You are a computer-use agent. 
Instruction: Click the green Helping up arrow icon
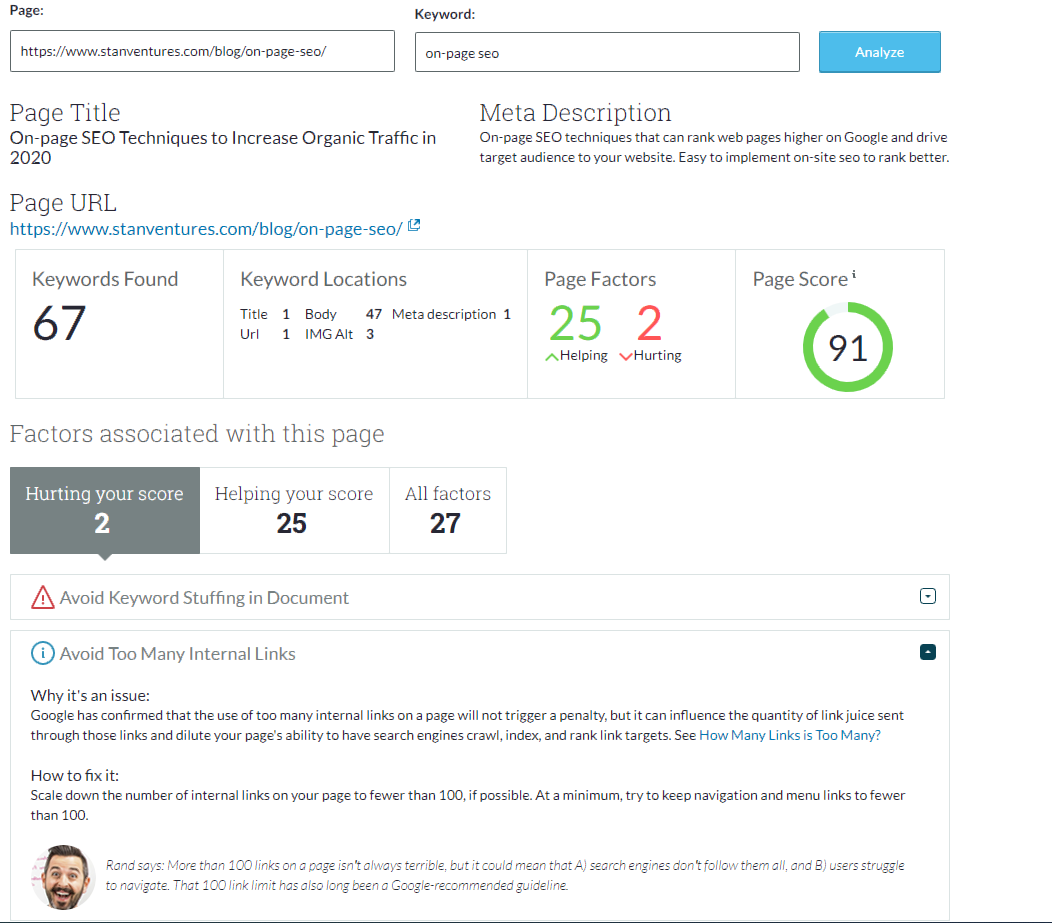(551, 356)
